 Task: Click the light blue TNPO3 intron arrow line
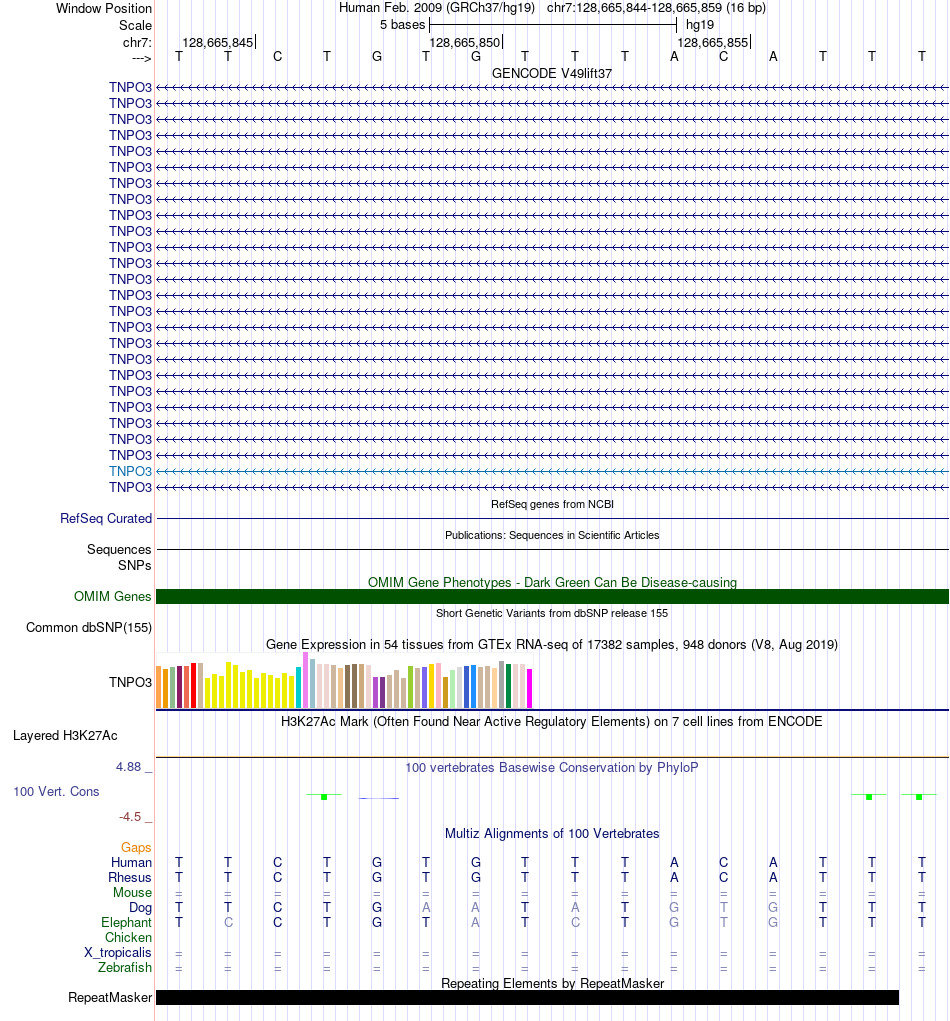tap(552, 471)
